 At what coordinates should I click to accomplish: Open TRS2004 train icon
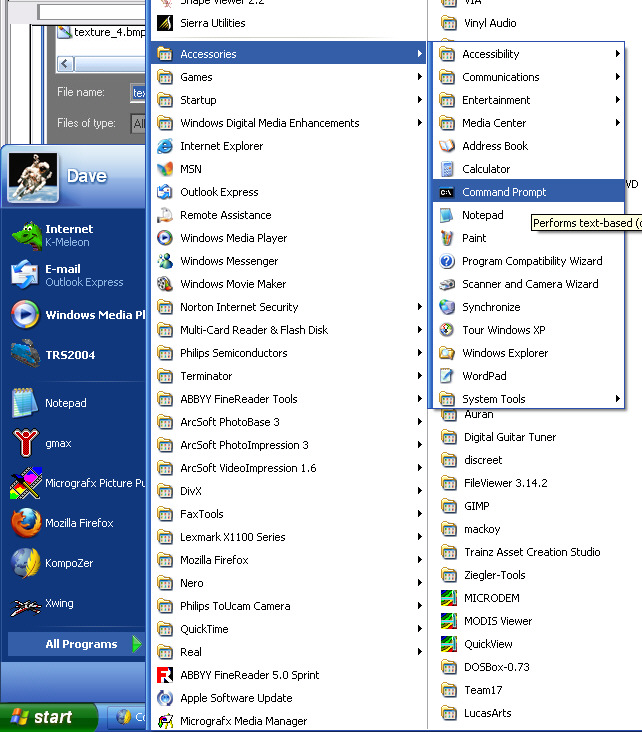pyautogui.click(x=26, y=354)
